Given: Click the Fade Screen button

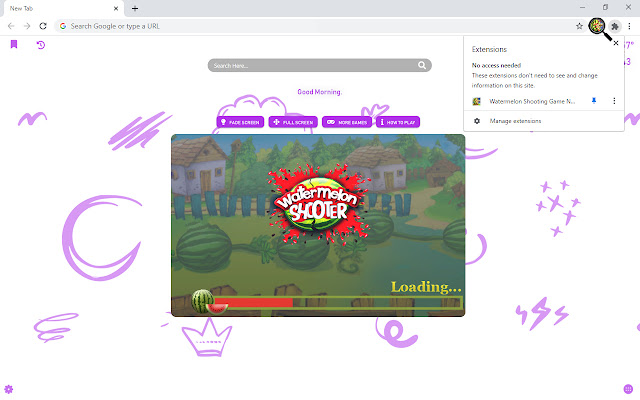Looking at the screenshot, I should (240, 122).
